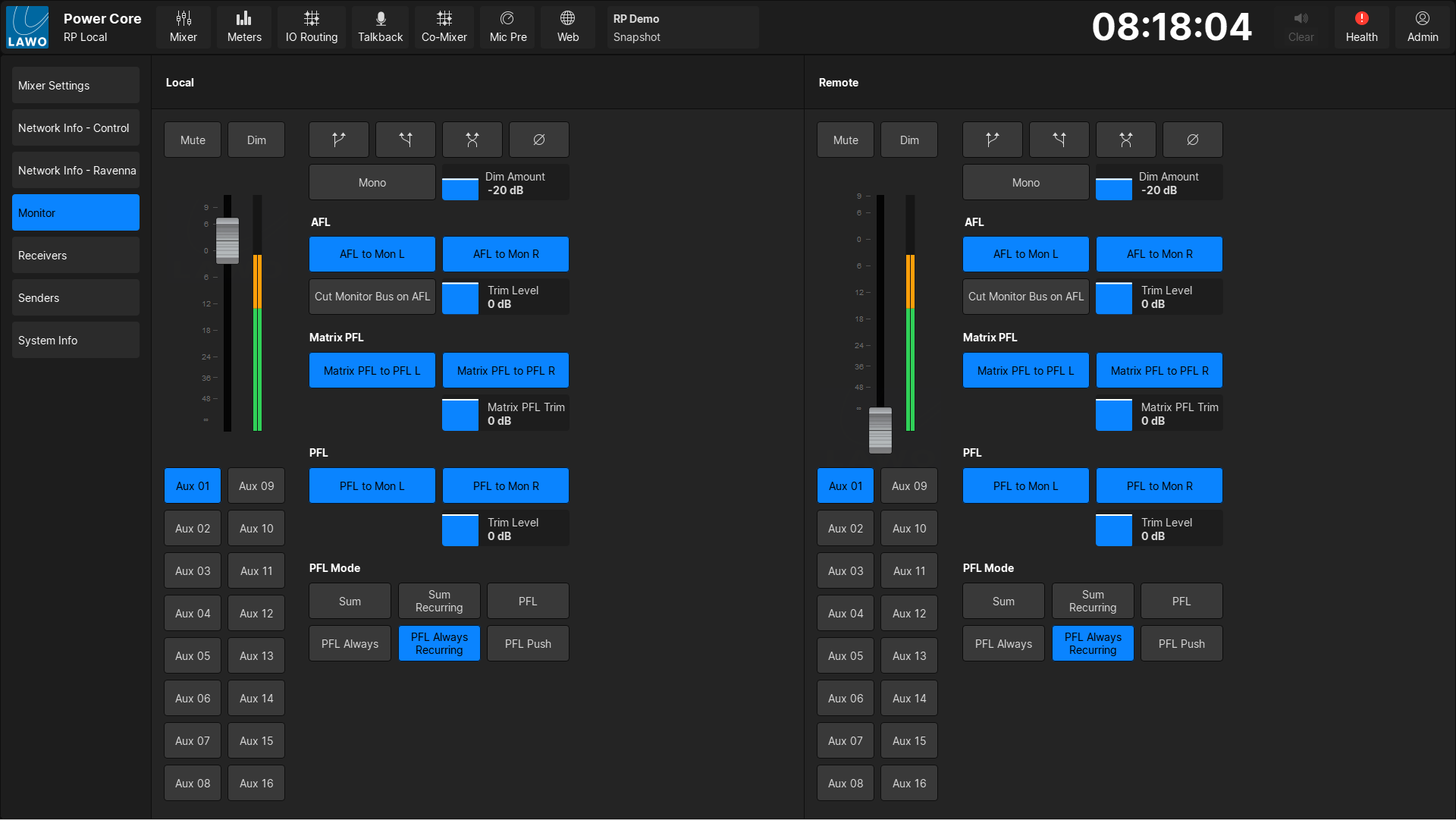The height and width of the screenshot is (820, 1456).
Task: Toggle Remote monitor Dim
Action: coord(908,140)
